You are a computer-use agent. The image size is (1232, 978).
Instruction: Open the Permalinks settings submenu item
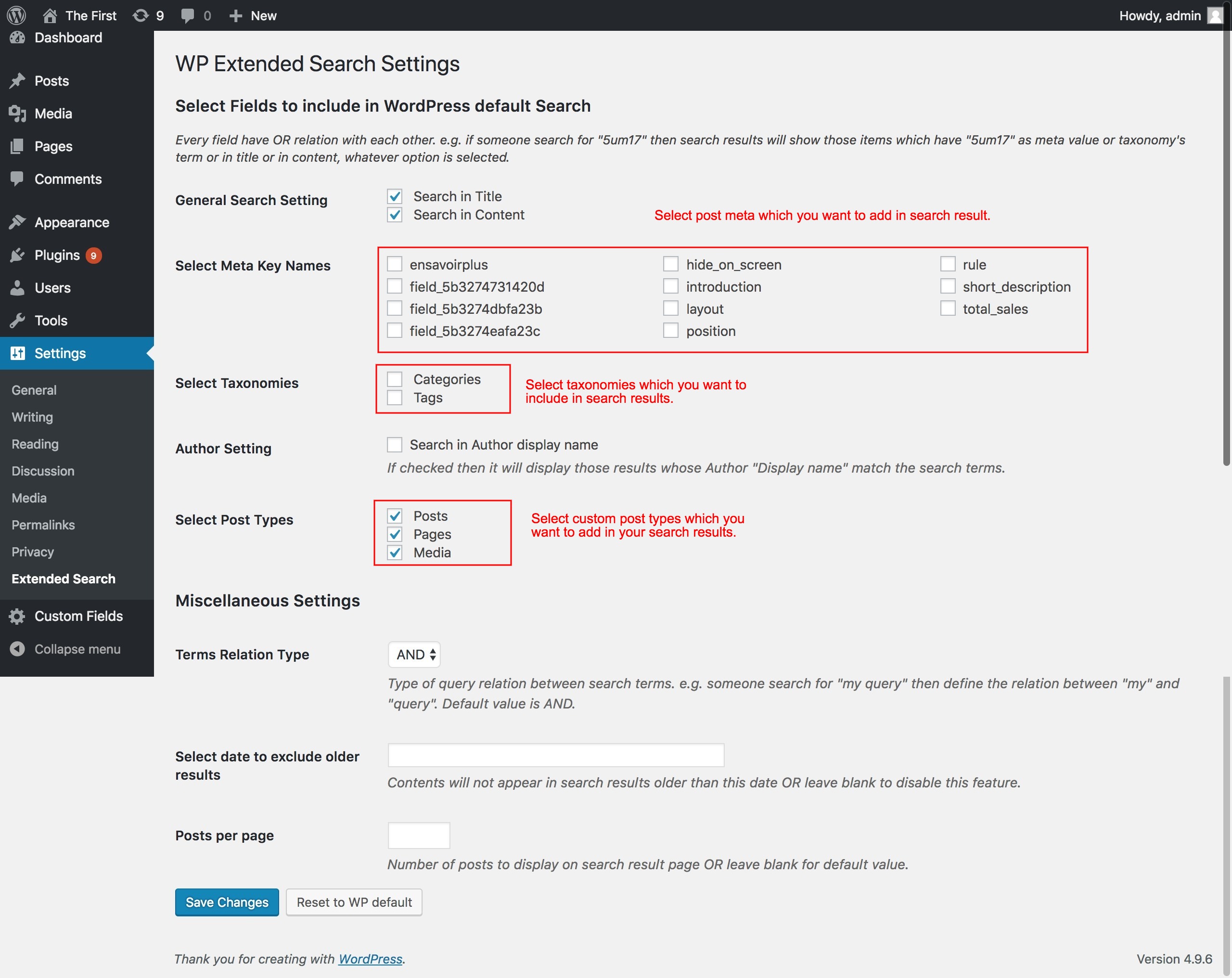(43, 525)
